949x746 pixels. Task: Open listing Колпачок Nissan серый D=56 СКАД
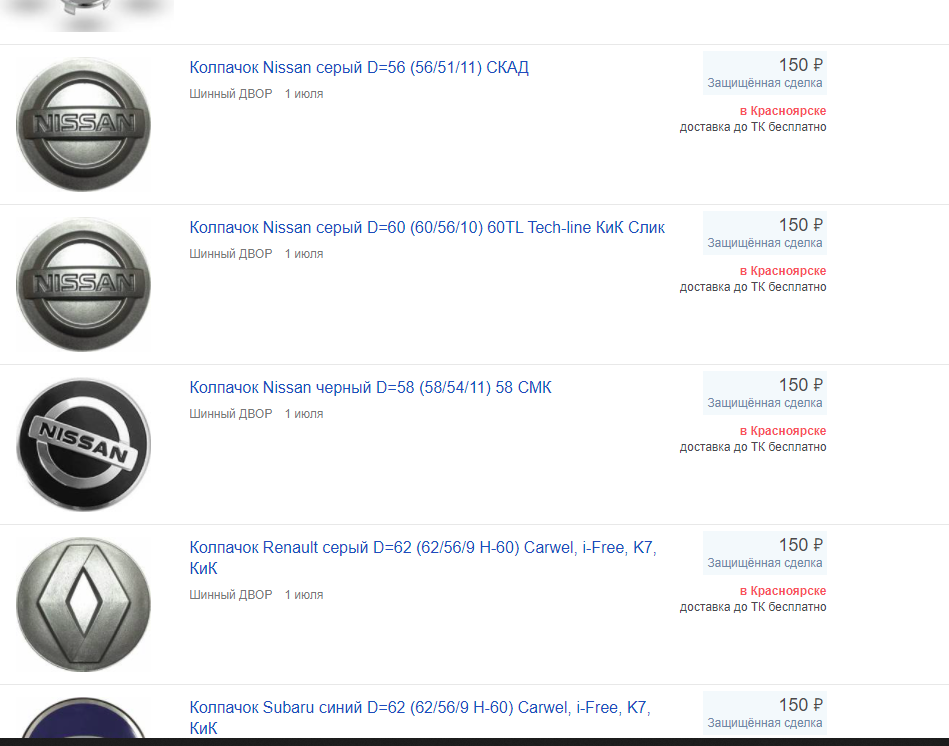[359, 67]
